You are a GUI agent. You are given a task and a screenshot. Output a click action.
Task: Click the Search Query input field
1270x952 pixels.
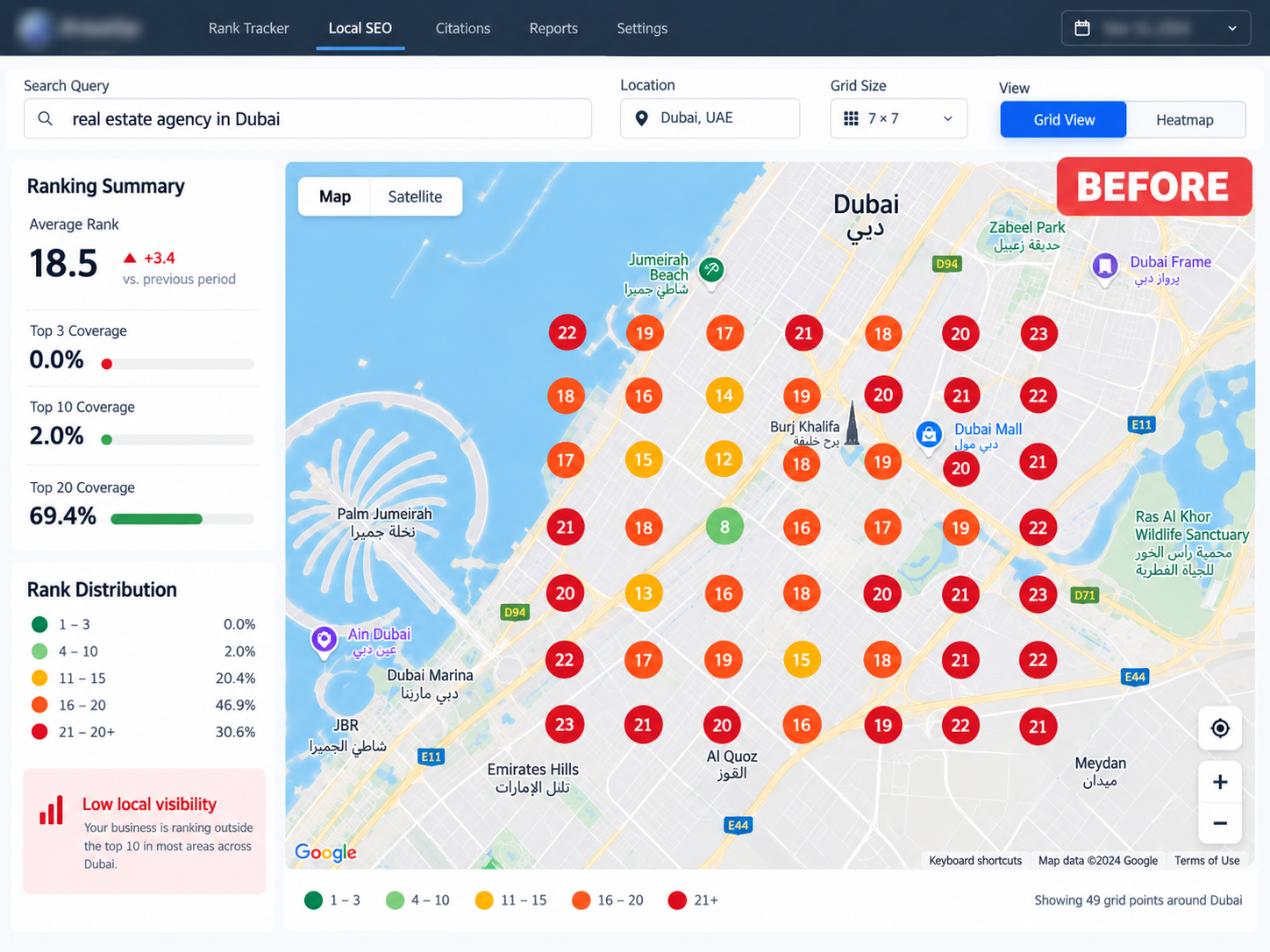tap(308, 118)
